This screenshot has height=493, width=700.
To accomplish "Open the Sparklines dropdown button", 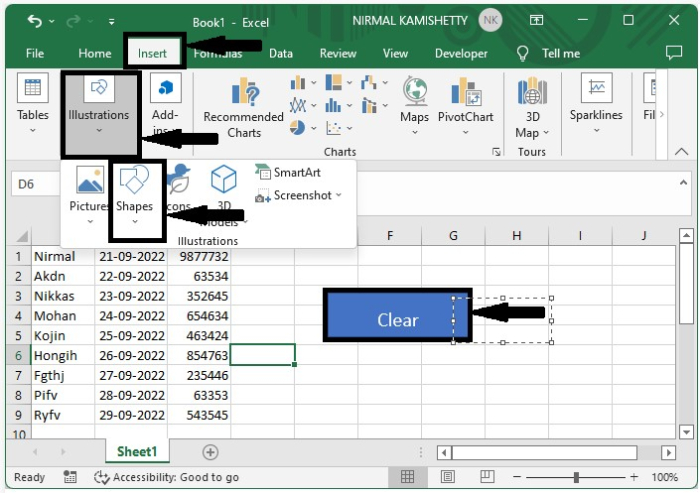I will point(596,104).
